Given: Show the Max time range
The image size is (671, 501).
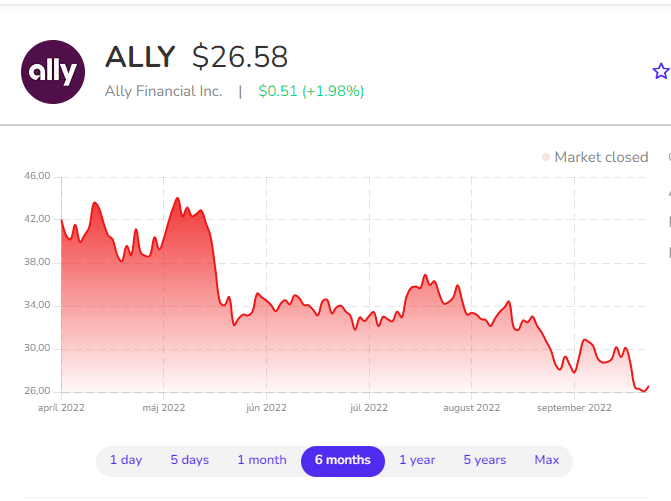Looking at the screenshot, I should [x=547, y=460].
